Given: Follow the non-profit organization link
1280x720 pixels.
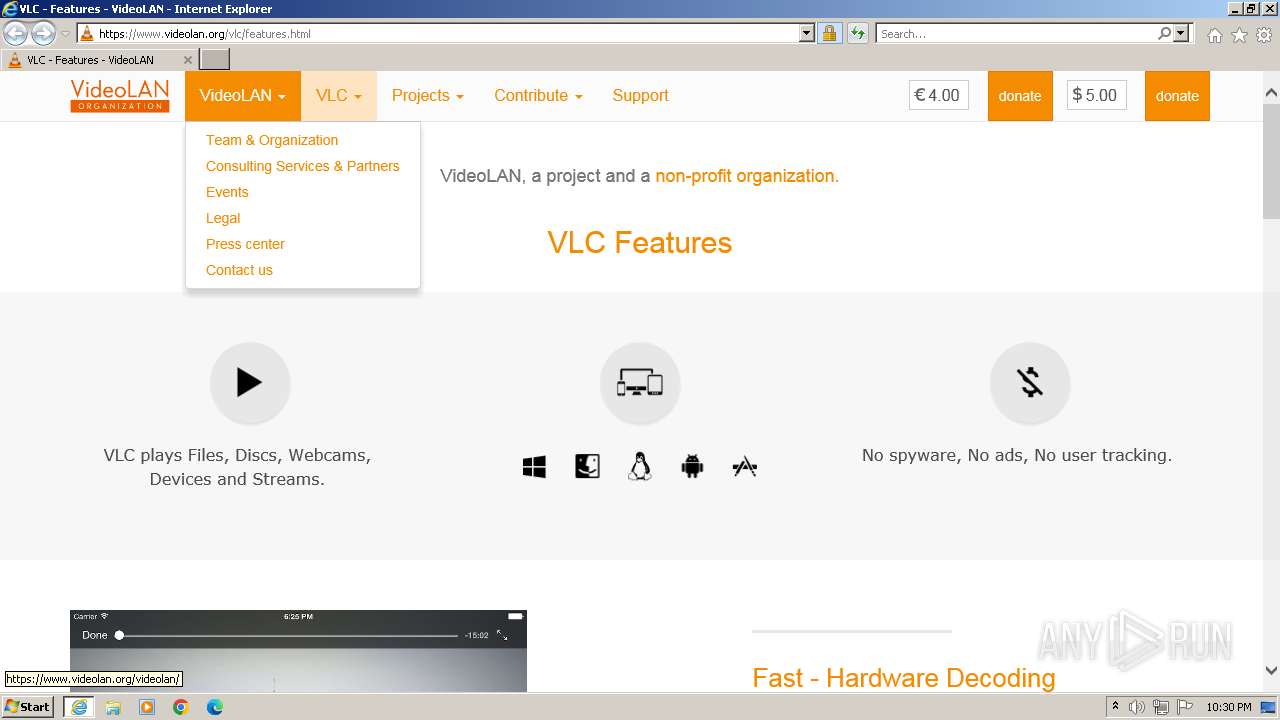Looking at the screenshot, I should point(745,176).
